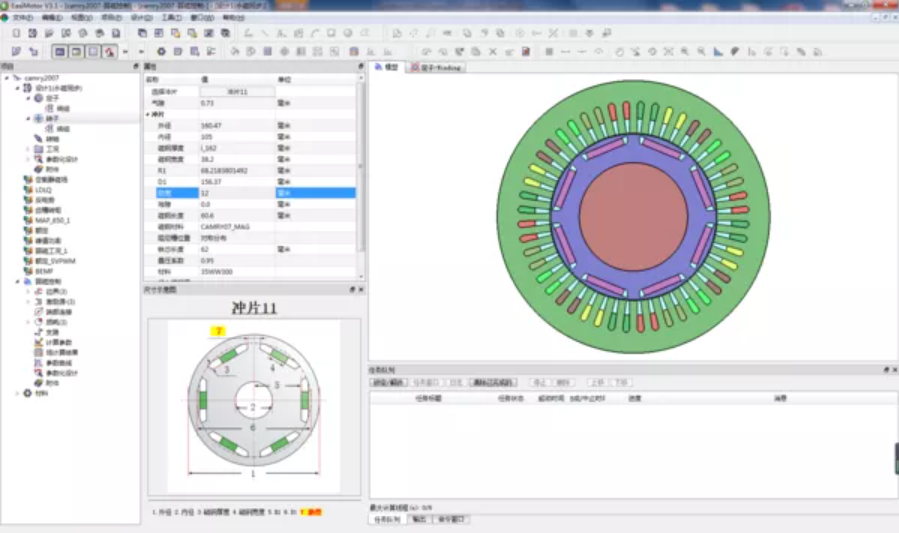The image size is (899, 533).
Task: Click the hand pan tool icon
Action: (x=619, y=52)
